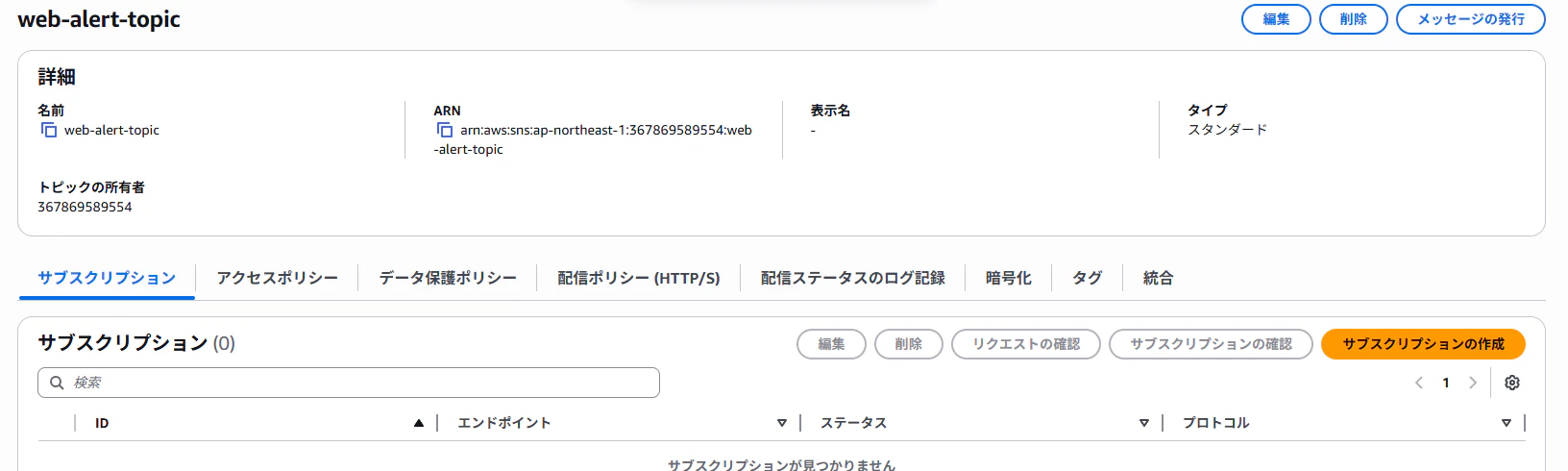Click サブスクリプションの作成 orange button

(x=1423, y=344)
